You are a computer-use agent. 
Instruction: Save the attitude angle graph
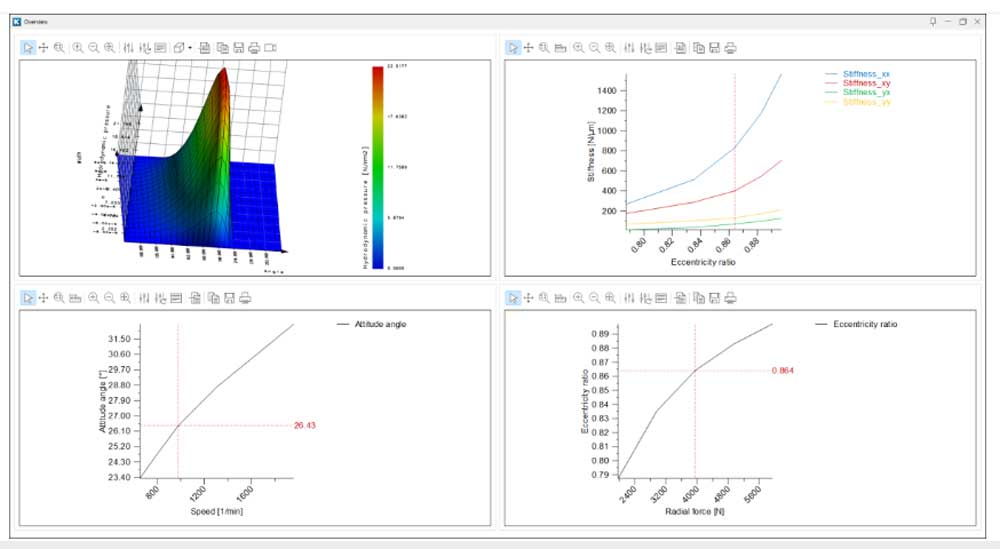pyautogui.click(x=230, y=298)
